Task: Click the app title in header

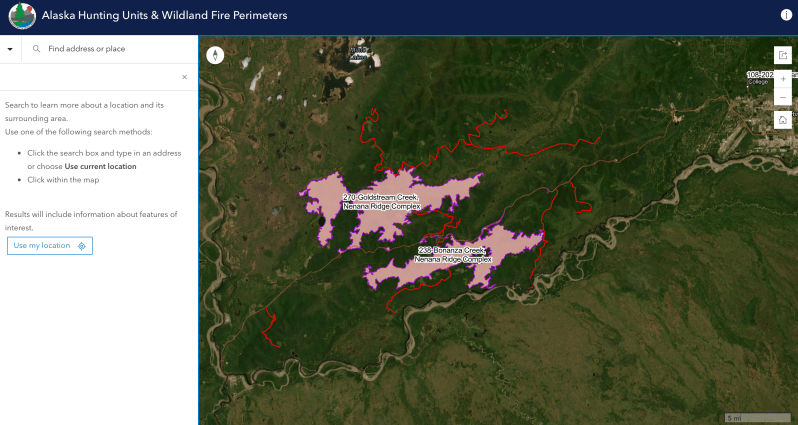Action: pyautogui.click(x=164, y=17)
